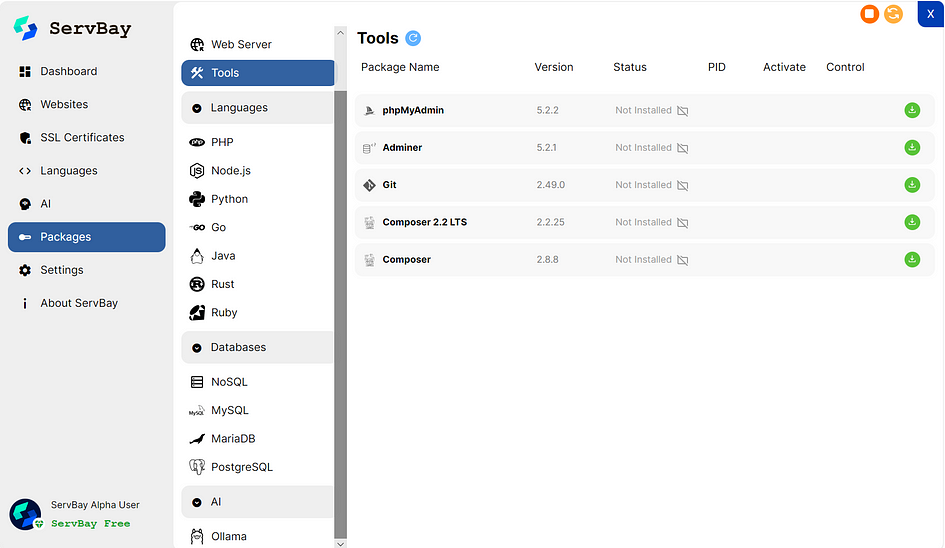Collapse the Languages group
Viewport: 945px width, 548px height.
click(257, 108)
